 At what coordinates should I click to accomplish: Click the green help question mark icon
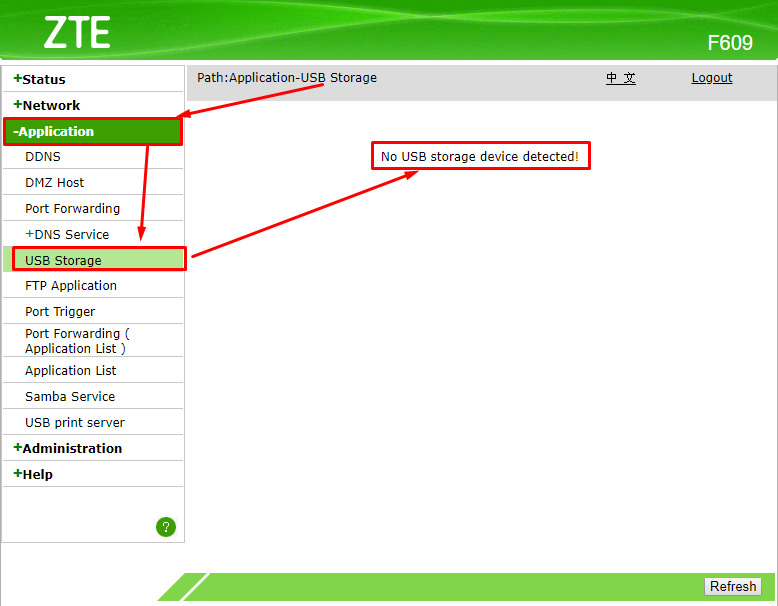[x=166, y=527]
